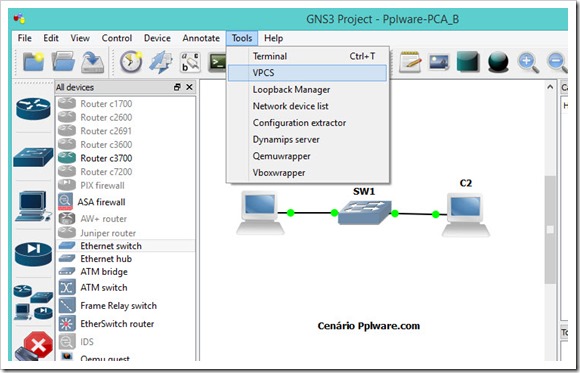Select the SW1 switch on the canvas
Image resolution: width=580 pixels, height=373 pixels.
[x=364, y=212]
